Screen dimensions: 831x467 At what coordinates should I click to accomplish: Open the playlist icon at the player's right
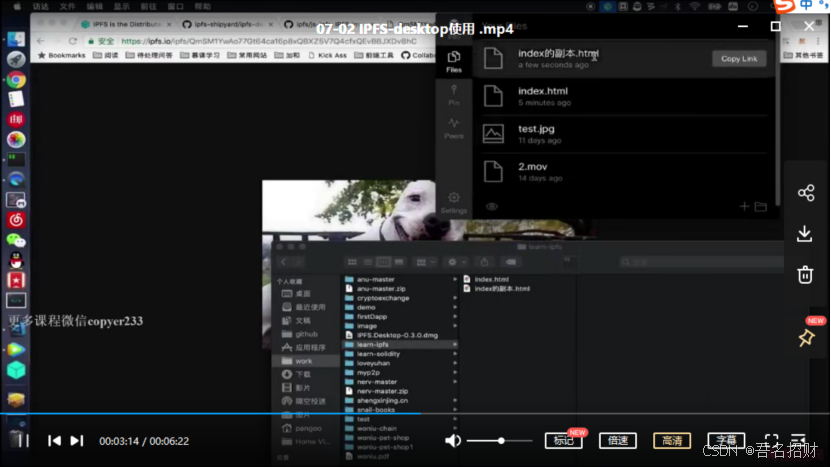[x=798, y=440]
